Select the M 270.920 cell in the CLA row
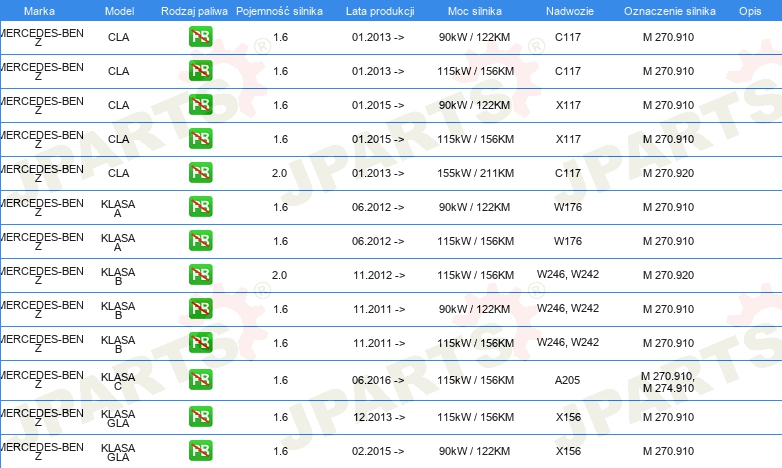782x468 pixels. (668, 173)
